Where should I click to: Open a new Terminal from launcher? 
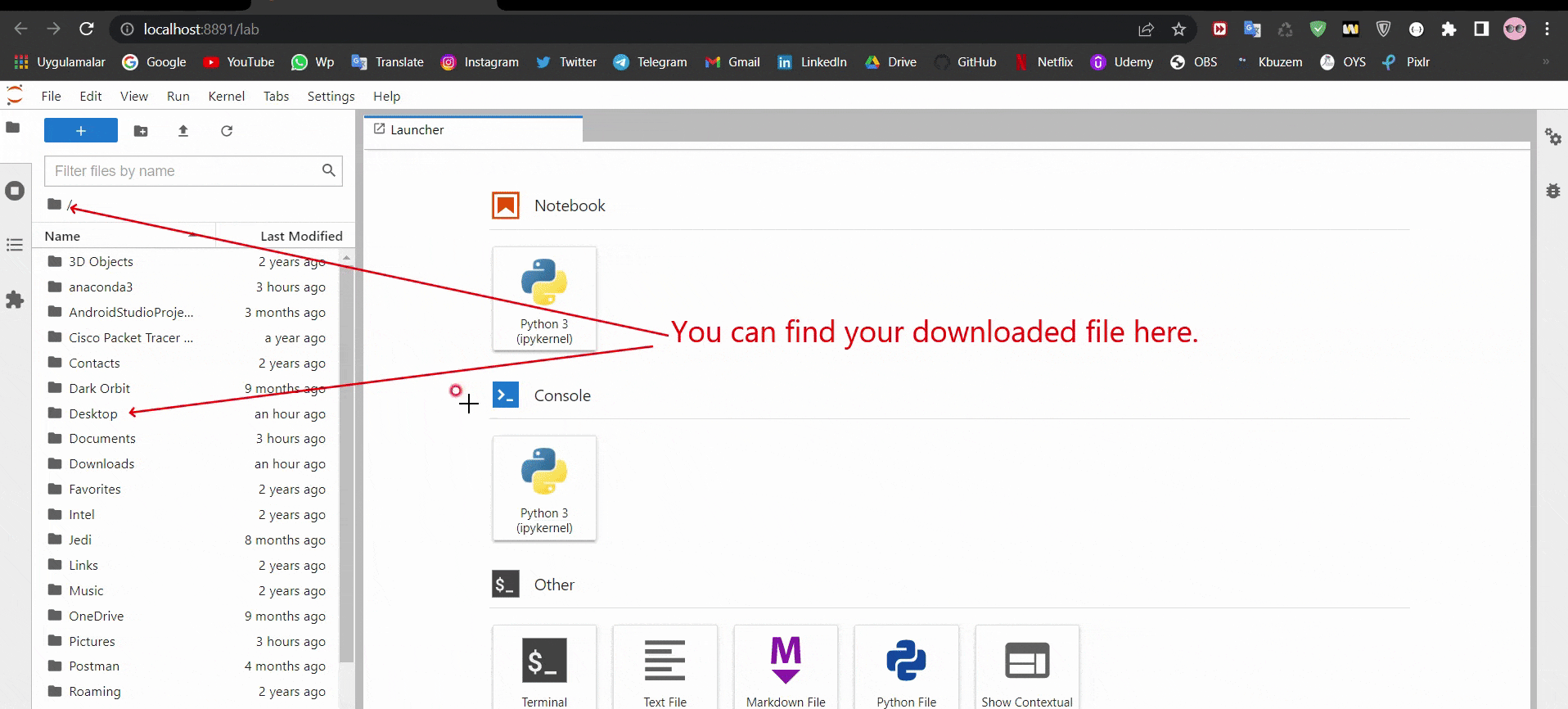544,667
